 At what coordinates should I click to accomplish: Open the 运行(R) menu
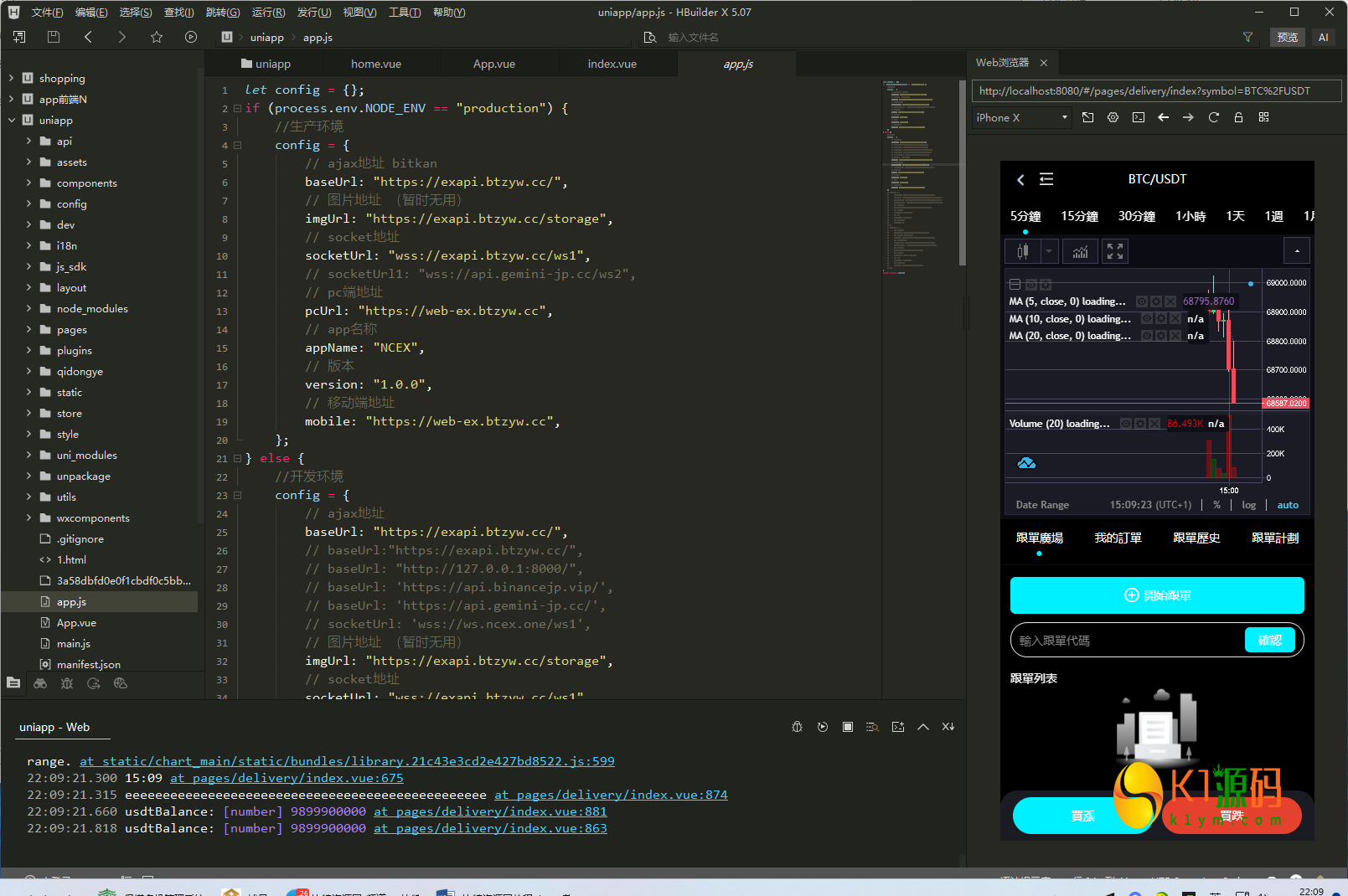point(268,13)
